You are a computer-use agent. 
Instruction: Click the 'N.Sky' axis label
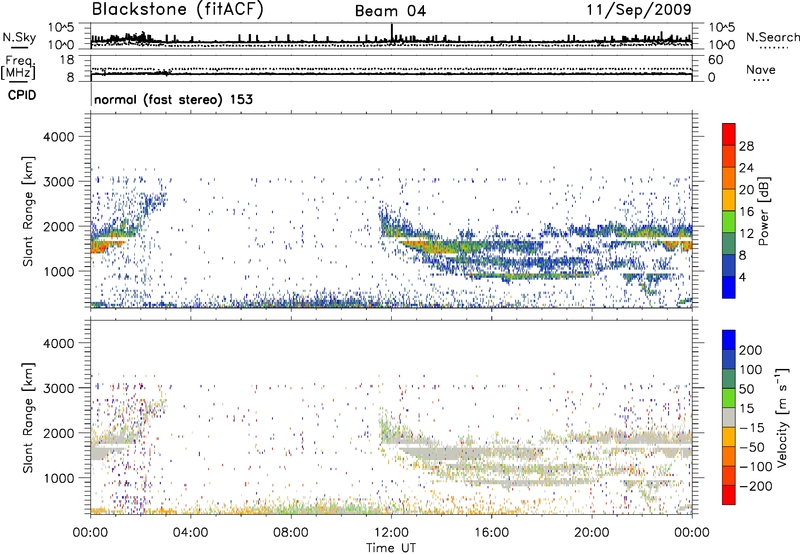pyautogui.click(x=19, y=37)
